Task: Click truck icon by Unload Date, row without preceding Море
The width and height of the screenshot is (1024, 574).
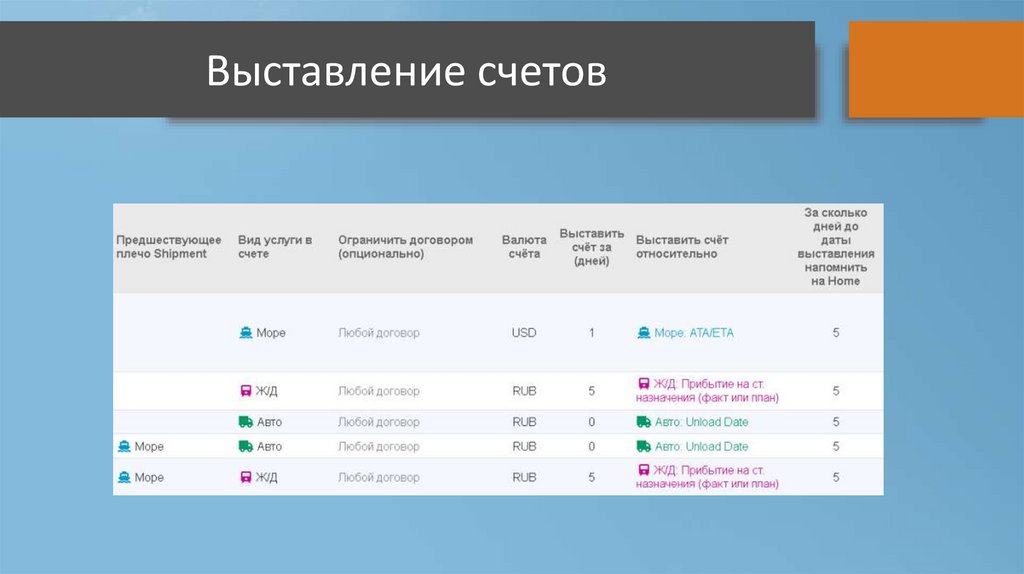Action: pos(644,422)
